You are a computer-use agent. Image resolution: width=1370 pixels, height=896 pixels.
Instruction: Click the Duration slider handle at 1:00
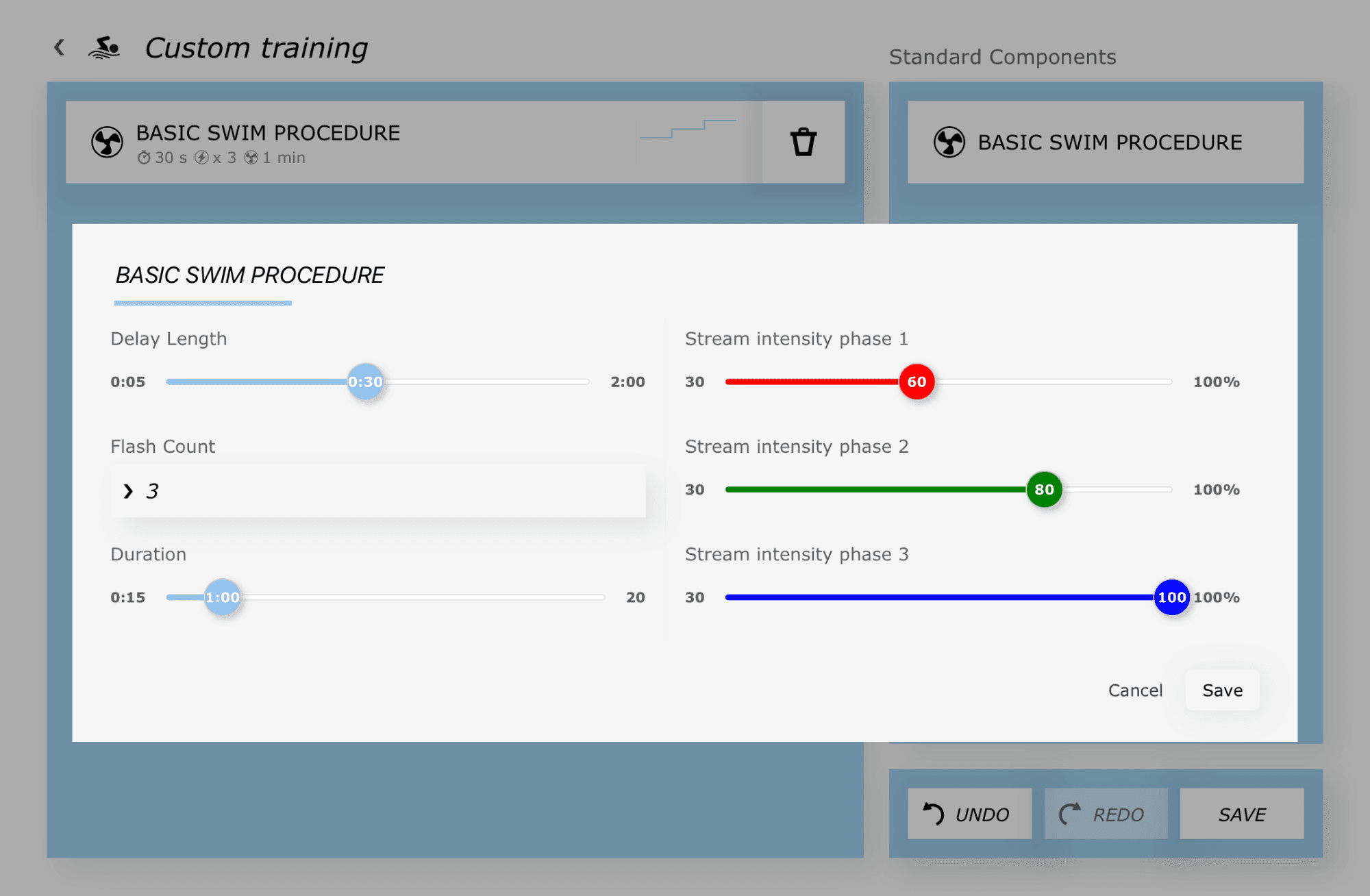(x=223, y=597)
